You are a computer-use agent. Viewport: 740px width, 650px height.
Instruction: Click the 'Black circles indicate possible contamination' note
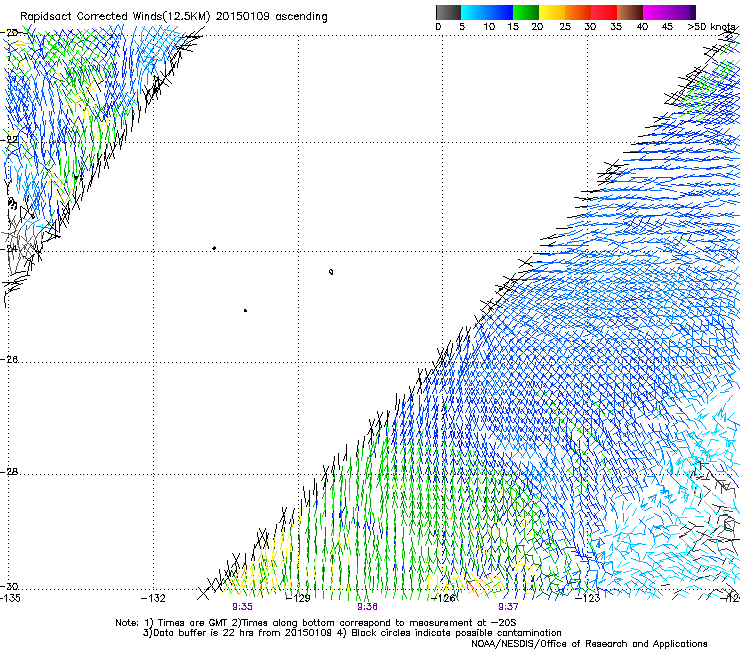449,633
